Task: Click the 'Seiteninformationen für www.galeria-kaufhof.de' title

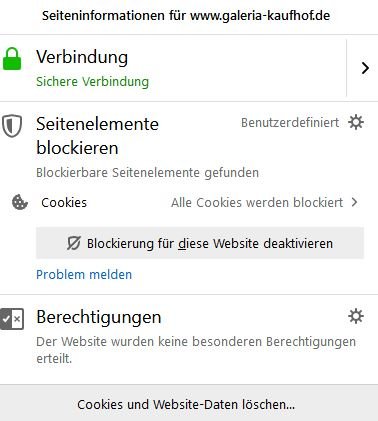Action: [x=186, y=16]
